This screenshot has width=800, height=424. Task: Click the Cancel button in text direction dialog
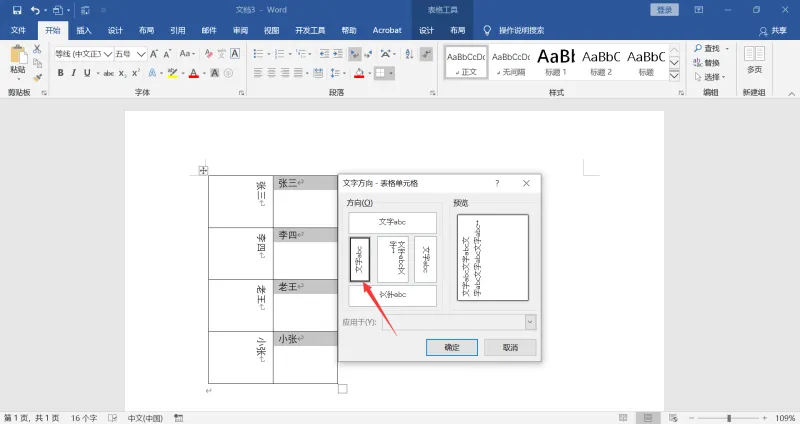[510, 347]
